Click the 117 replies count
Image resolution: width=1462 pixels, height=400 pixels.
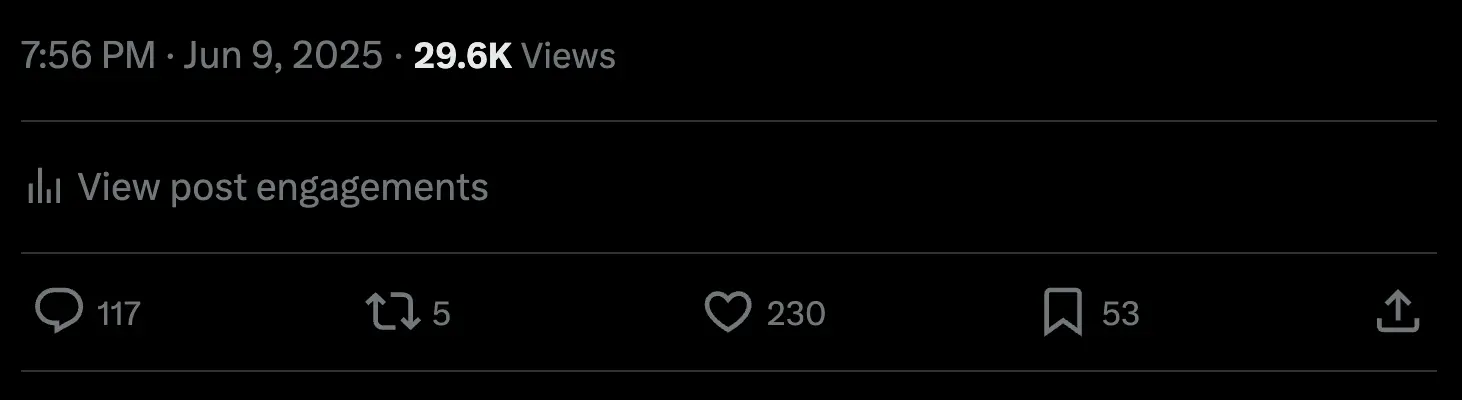tap(119, 314)
